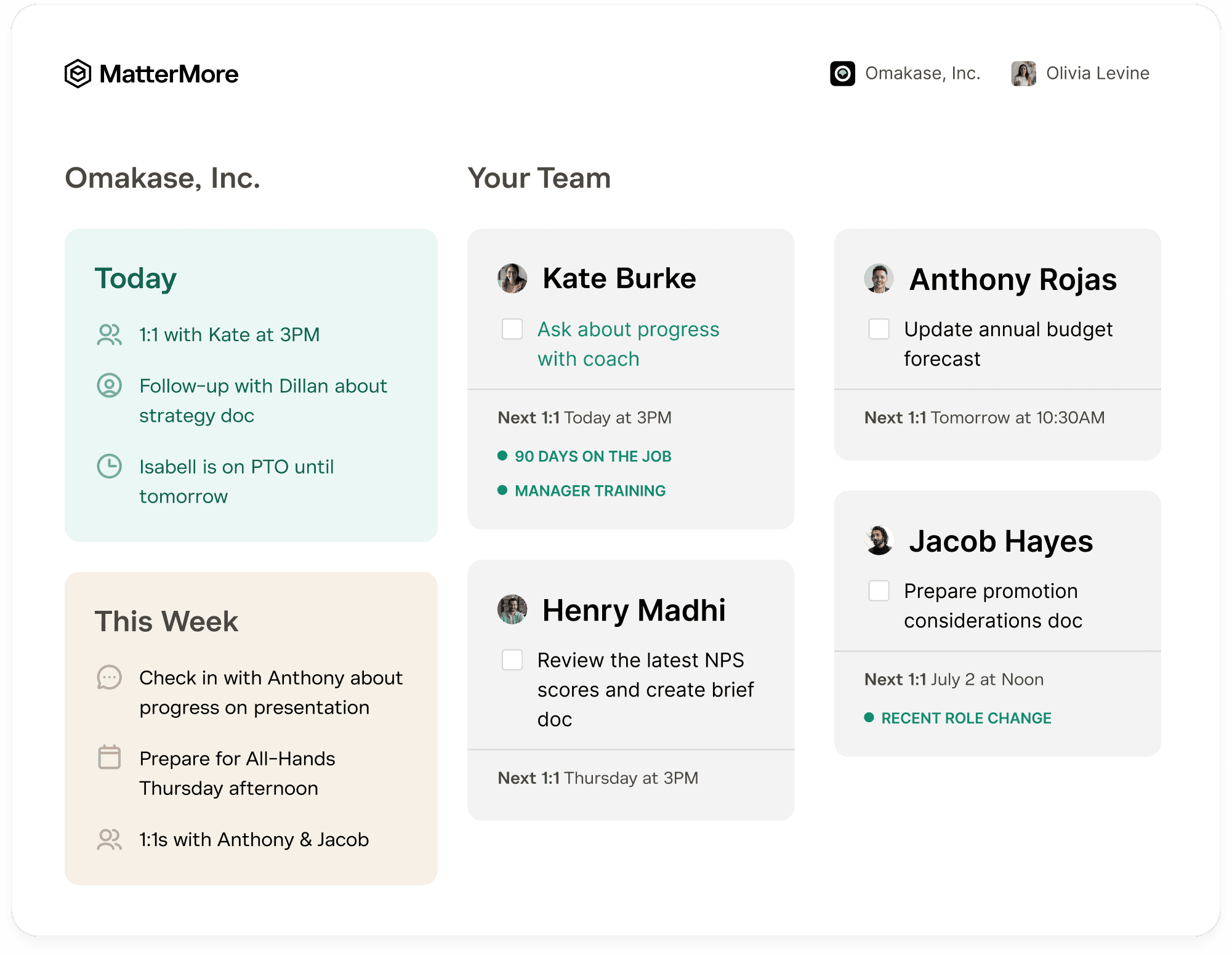This screenshot has width=1232, height=955.
Task: Open Jacob Hayes's profile picture
Action: coord(879,541)
